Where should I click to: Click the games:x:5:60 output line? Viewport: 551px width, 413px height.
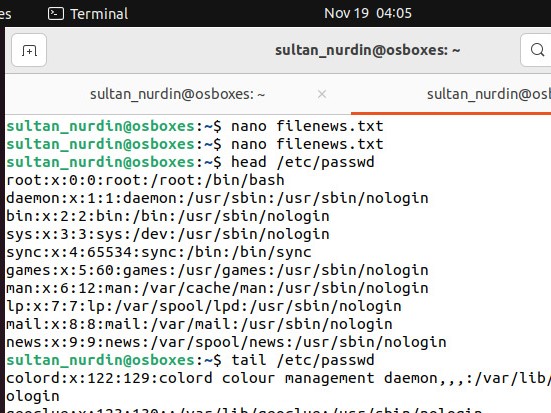[217, 270]
